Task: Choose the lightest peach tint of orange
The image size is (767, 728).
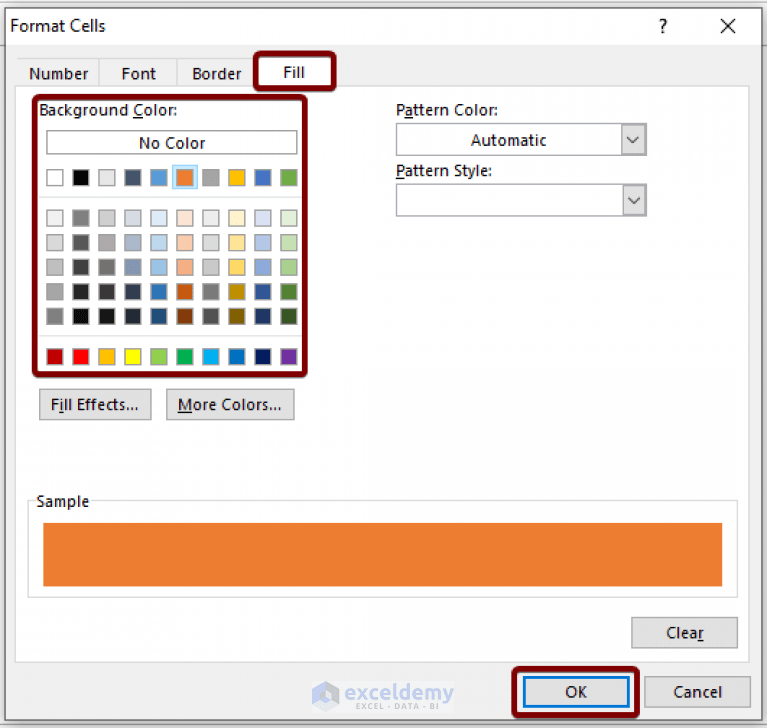Action: tap(185, 218)
